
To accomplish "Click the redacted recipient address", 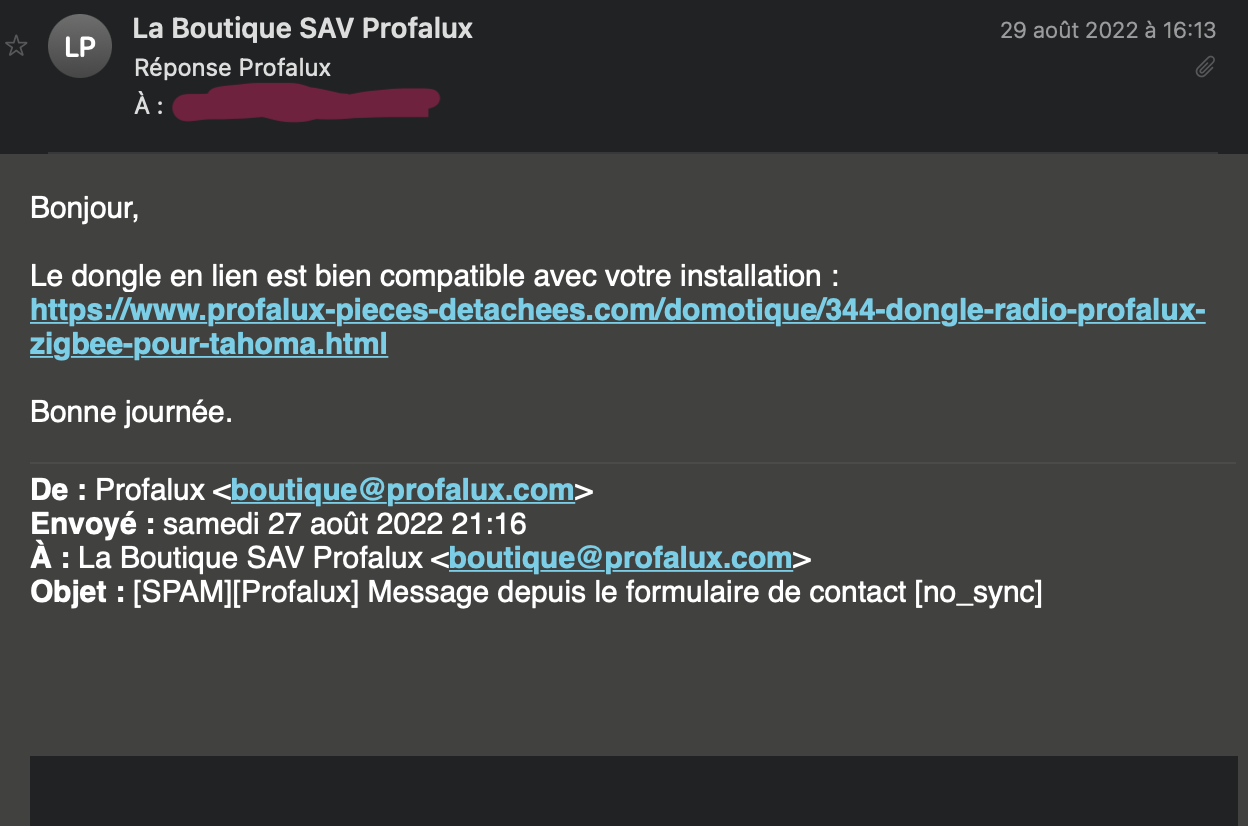I will coord(306,104).
